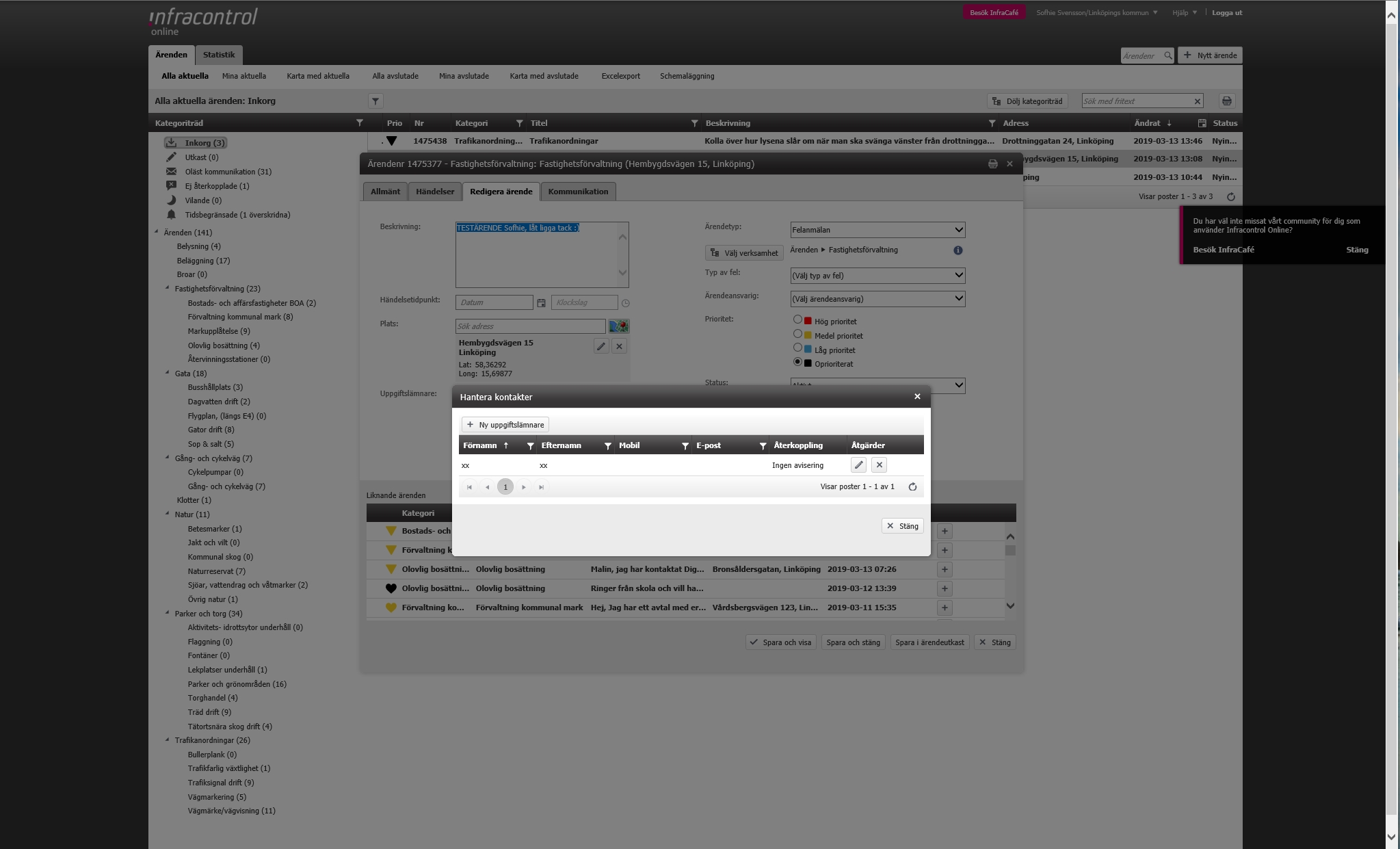This screenshot has width=1400, height=849.
Task: Refresh the contacts list in Hantera kontakter
Action: coord(912,487)
